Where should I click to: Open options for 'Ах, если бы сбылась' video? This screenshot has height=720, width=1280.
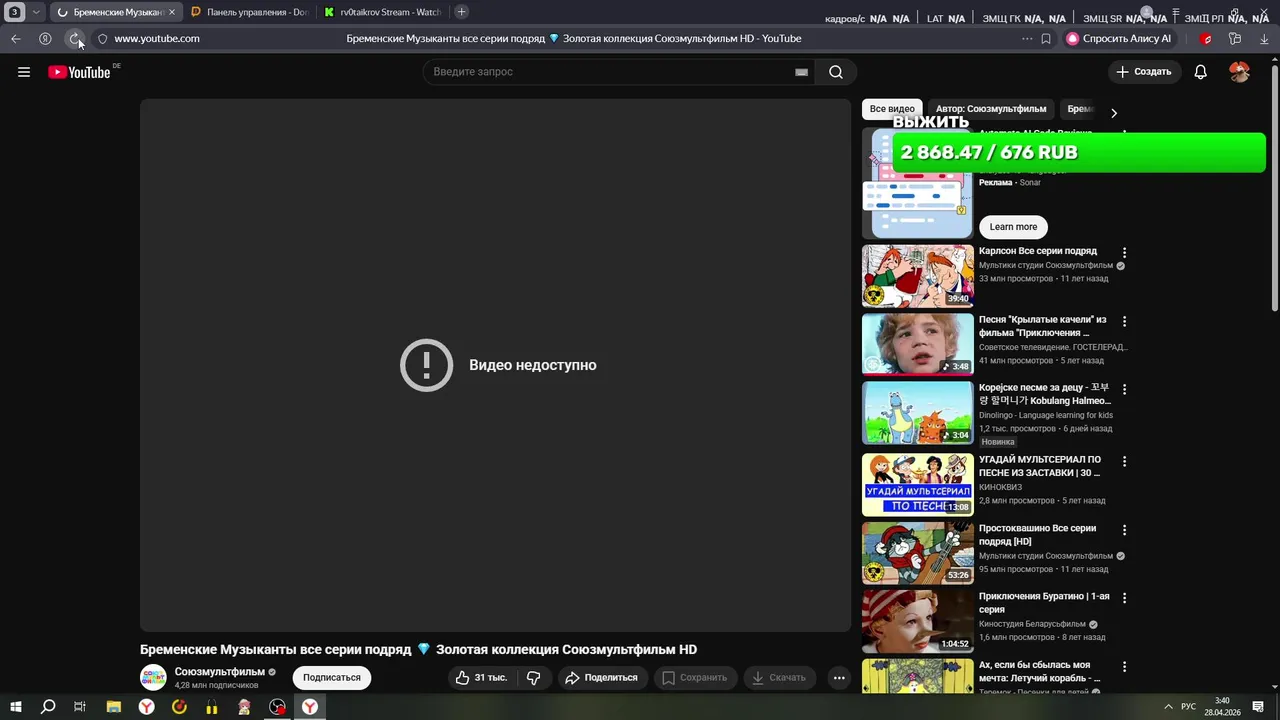[x=1124, y=667]
